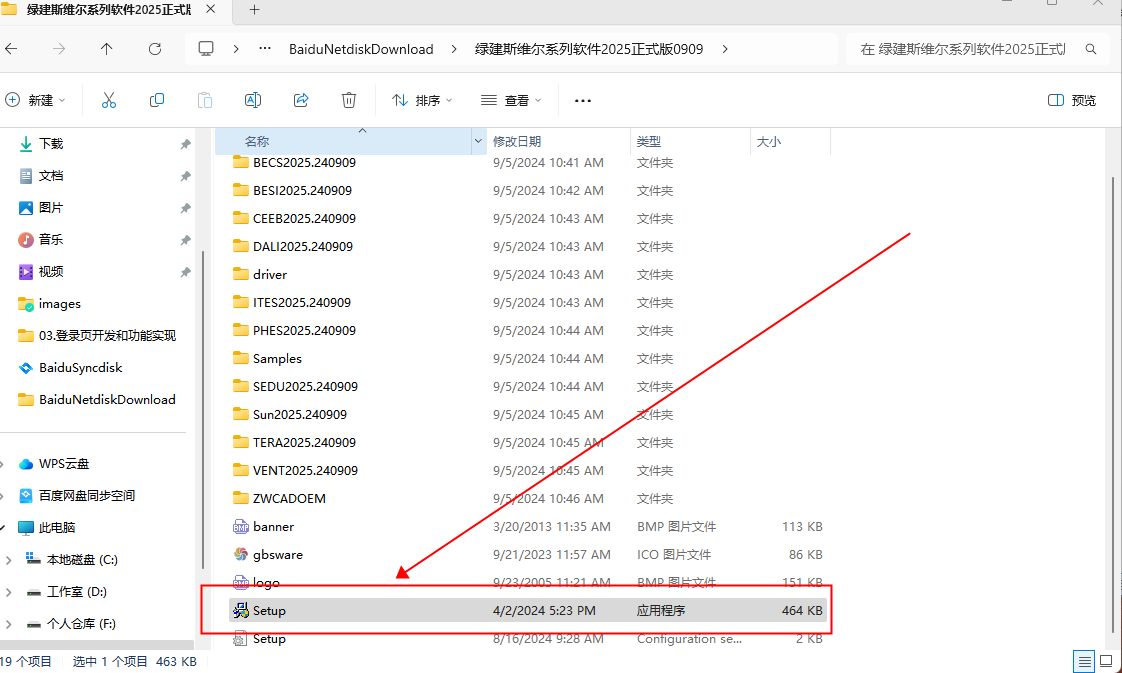Switch to details view in status bar
This screenshot has width=1122, height=673.
[x=1084, y=661]
